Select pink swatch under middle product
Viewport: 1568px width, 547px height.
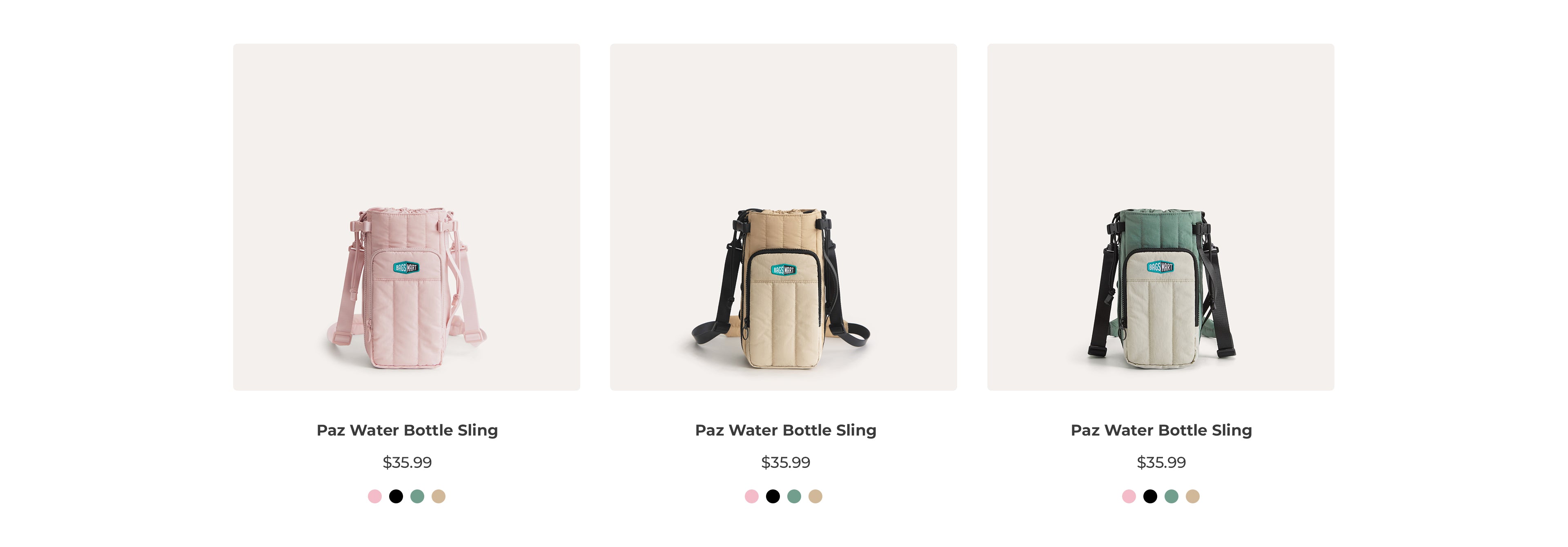(x=752, y=496)
